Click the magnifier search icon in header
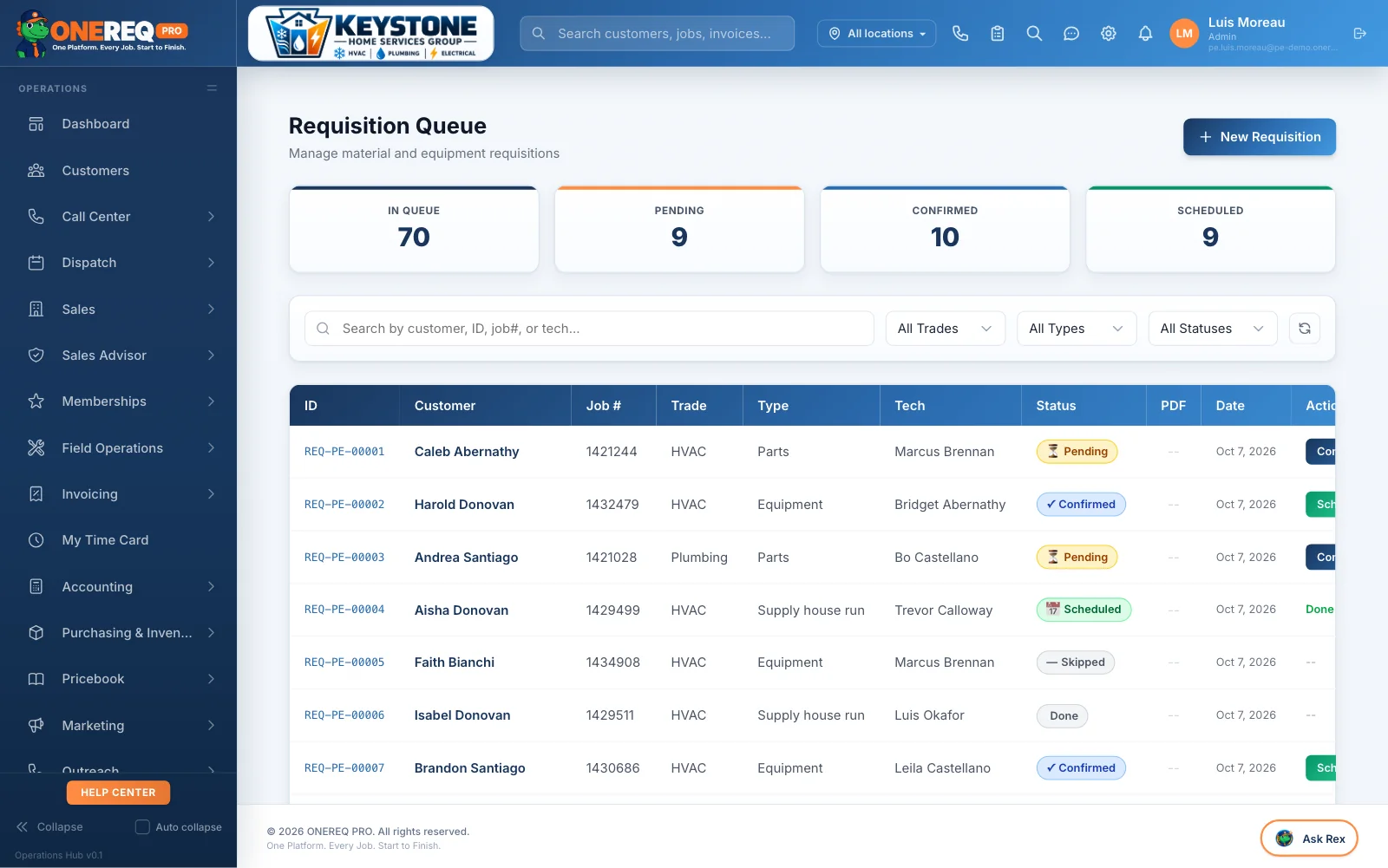This screenshot has width=1388, height=868. click(1034, 33)
